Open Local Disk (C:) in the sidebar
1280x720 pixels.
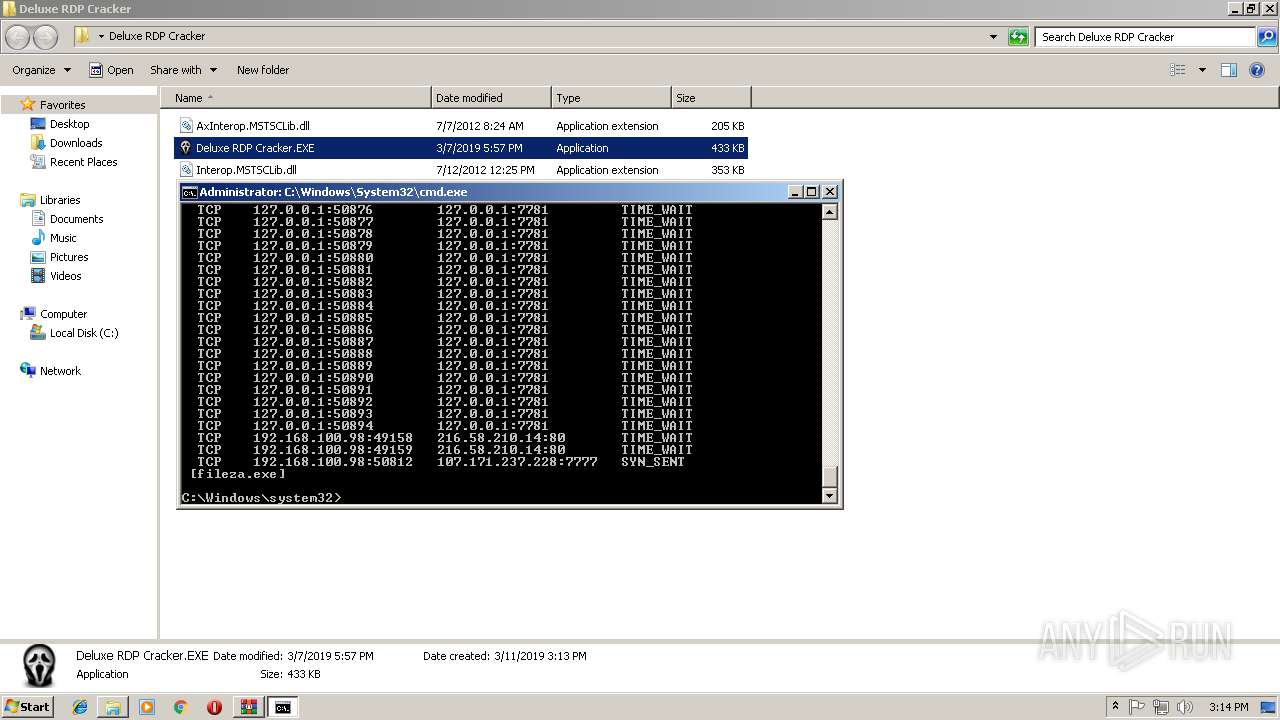point(84,333)
